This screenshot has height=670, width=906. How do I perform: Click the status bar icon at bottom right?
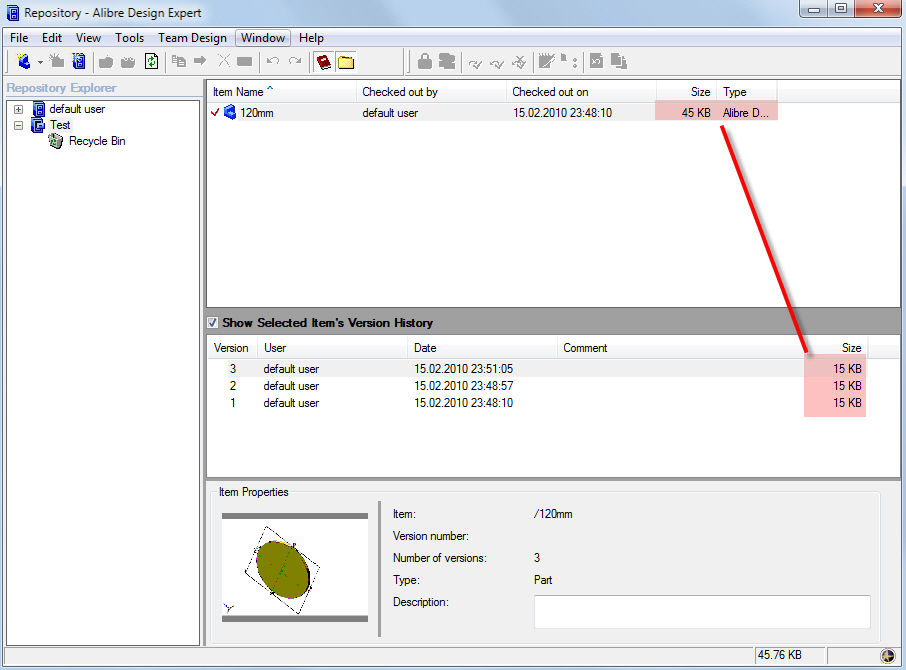(888, 655)
